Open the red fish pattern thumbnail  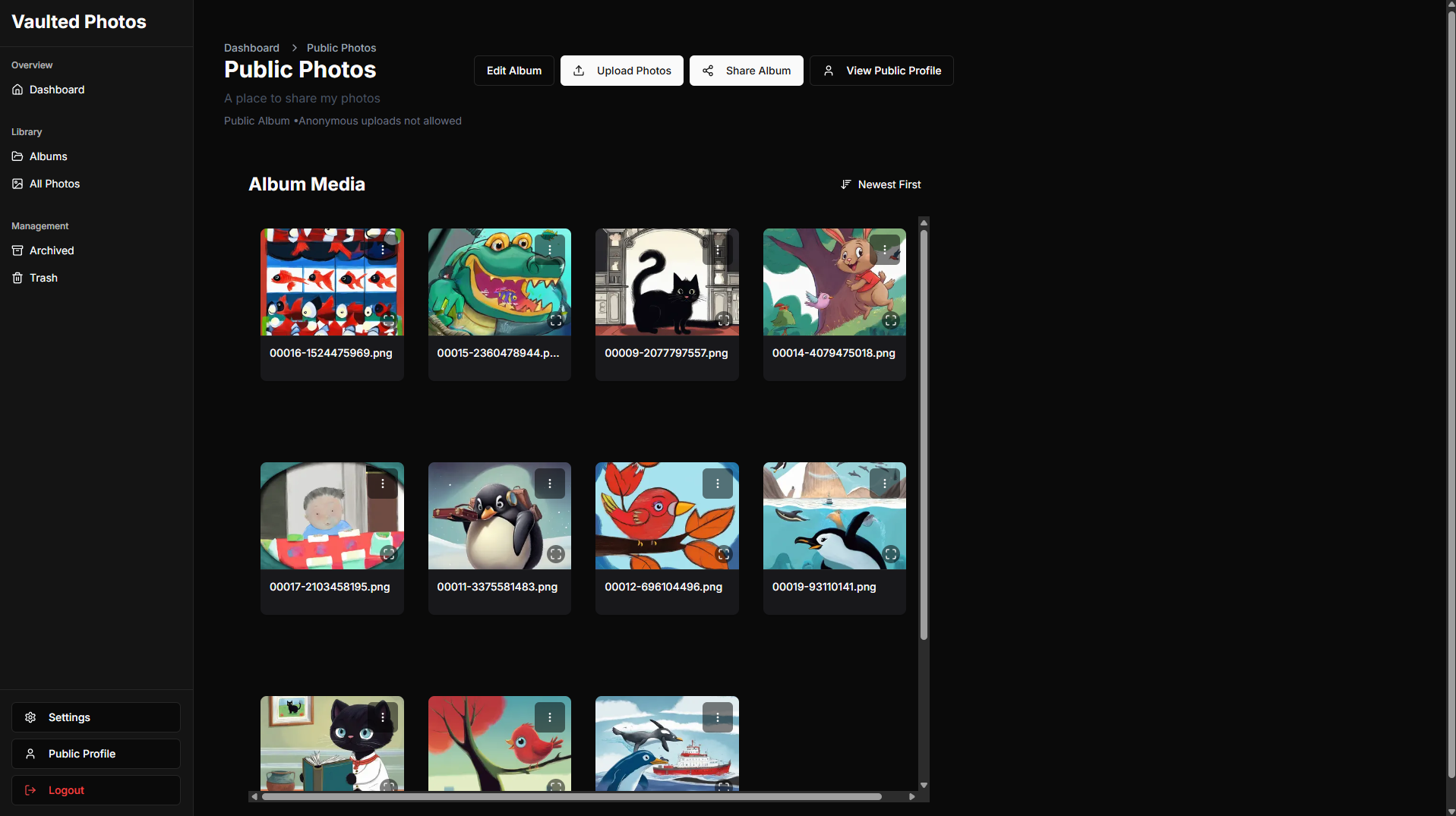[332, 282]
